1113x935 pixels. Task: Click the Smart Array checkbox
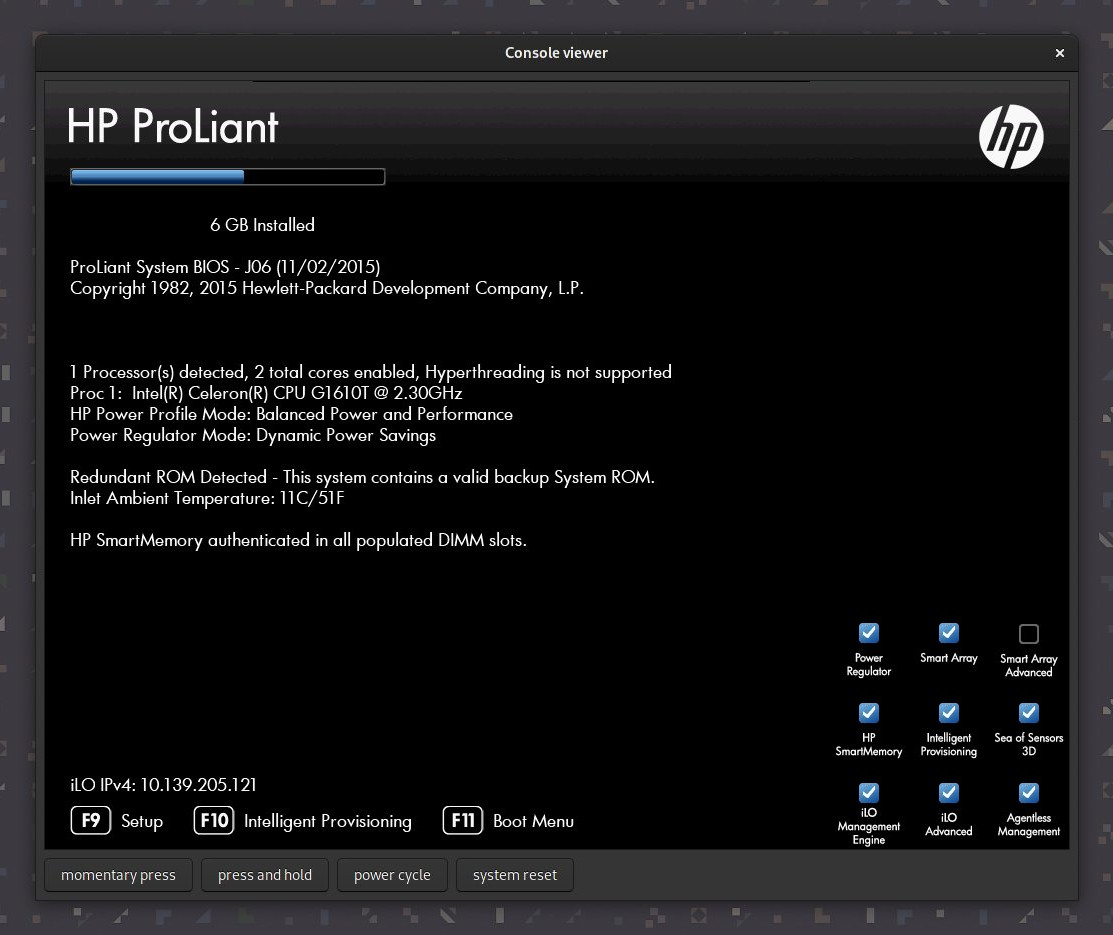(x=949, y=633)
